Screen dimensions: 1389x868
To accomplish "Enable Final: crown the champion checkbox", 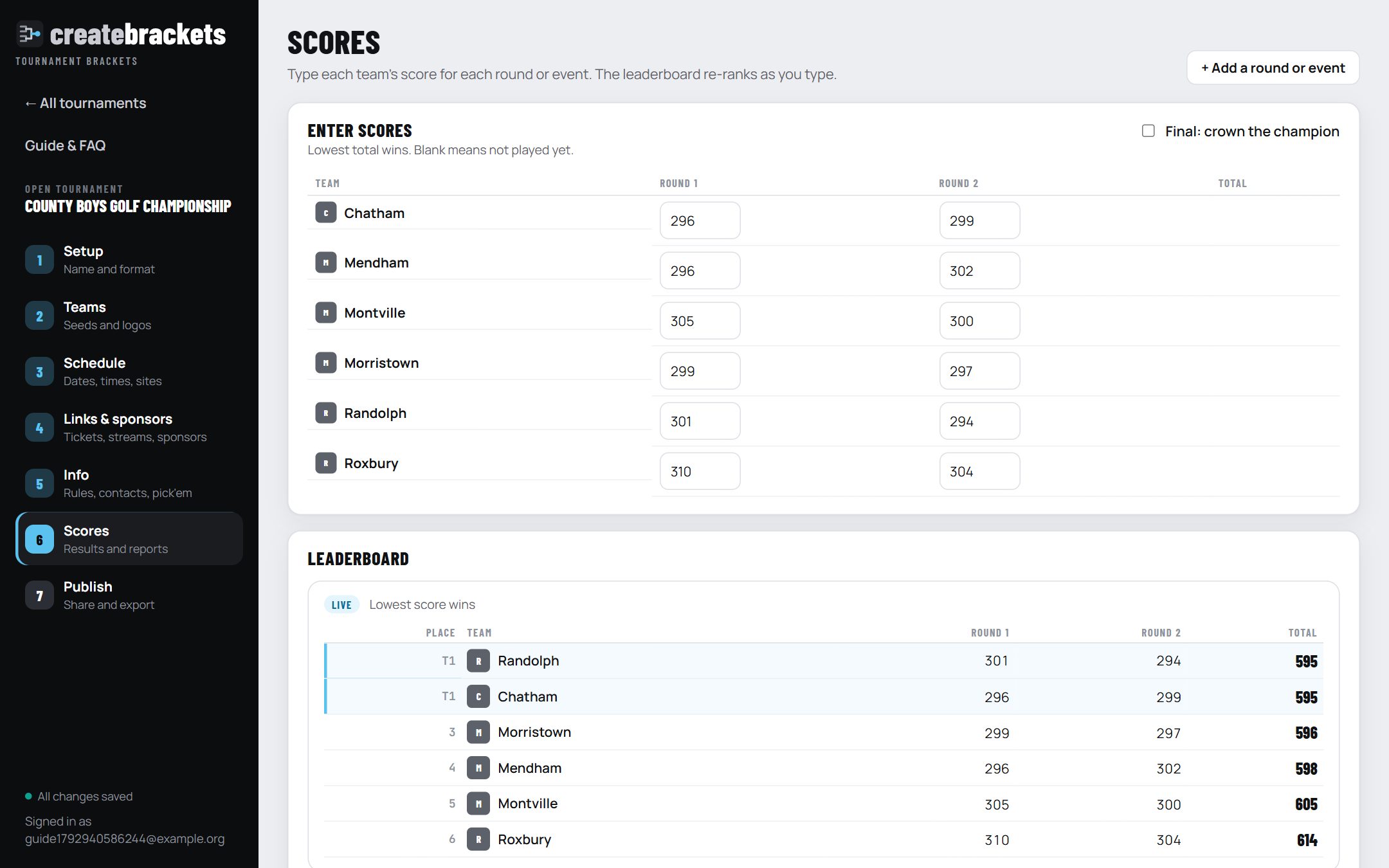I will 1148,131.
